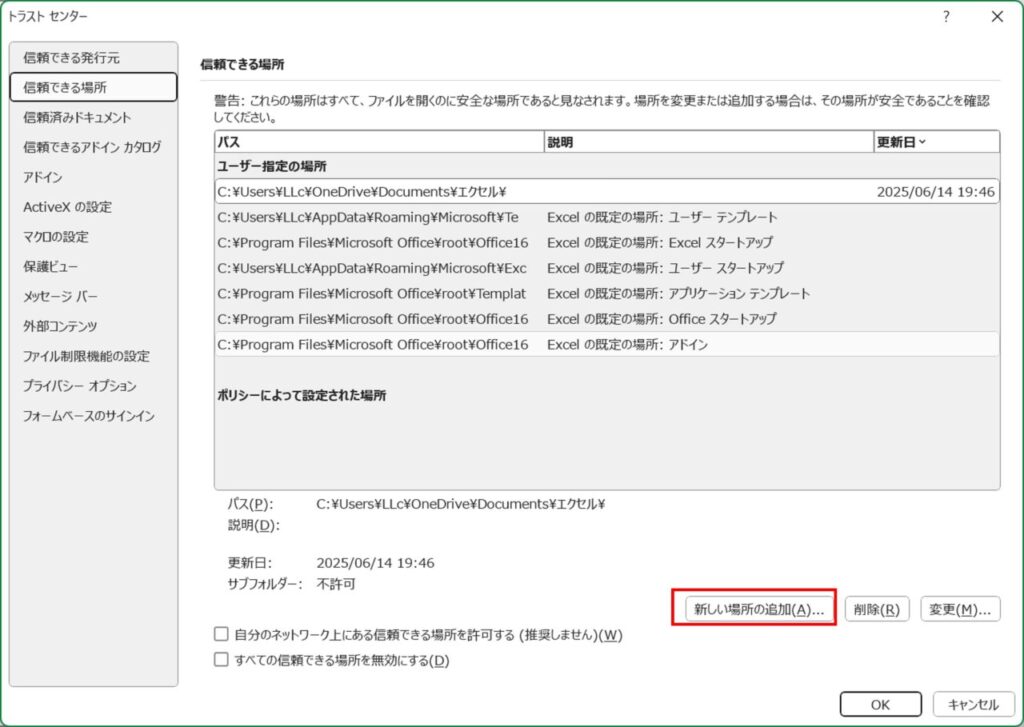Click the help question mark icon
Image resolution: width=1024 pixels, height=727 pixels.
[x=946, y=16]
